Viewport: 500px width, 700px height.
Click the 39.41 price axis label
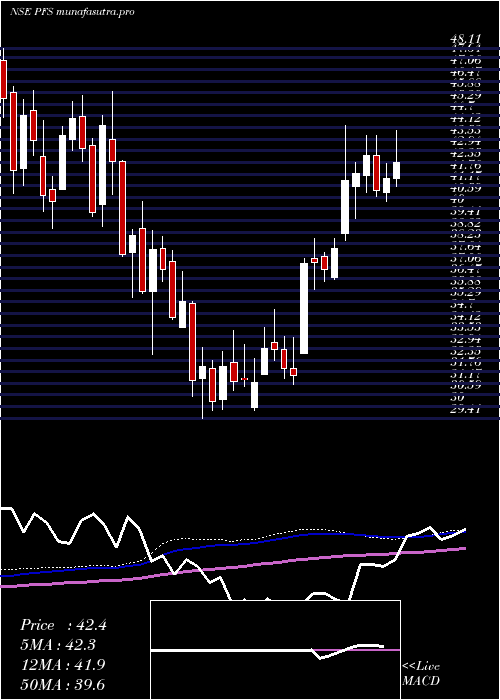465,212
